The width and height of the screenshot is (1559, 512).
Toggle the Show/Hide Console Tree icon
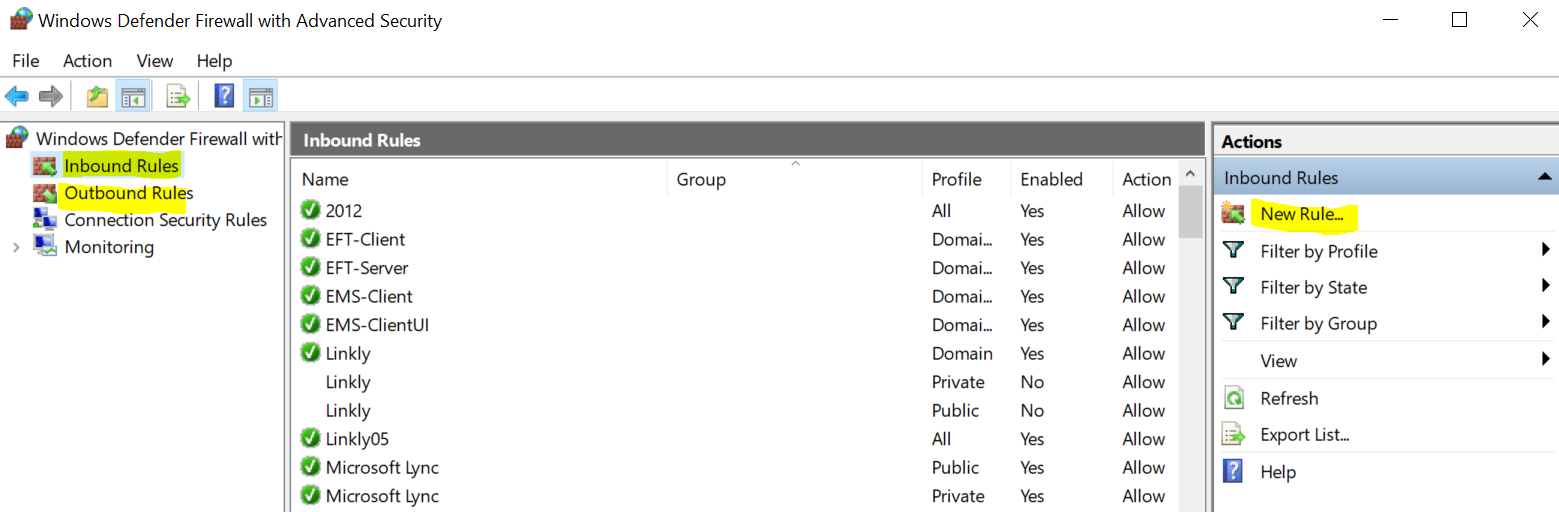133,96
